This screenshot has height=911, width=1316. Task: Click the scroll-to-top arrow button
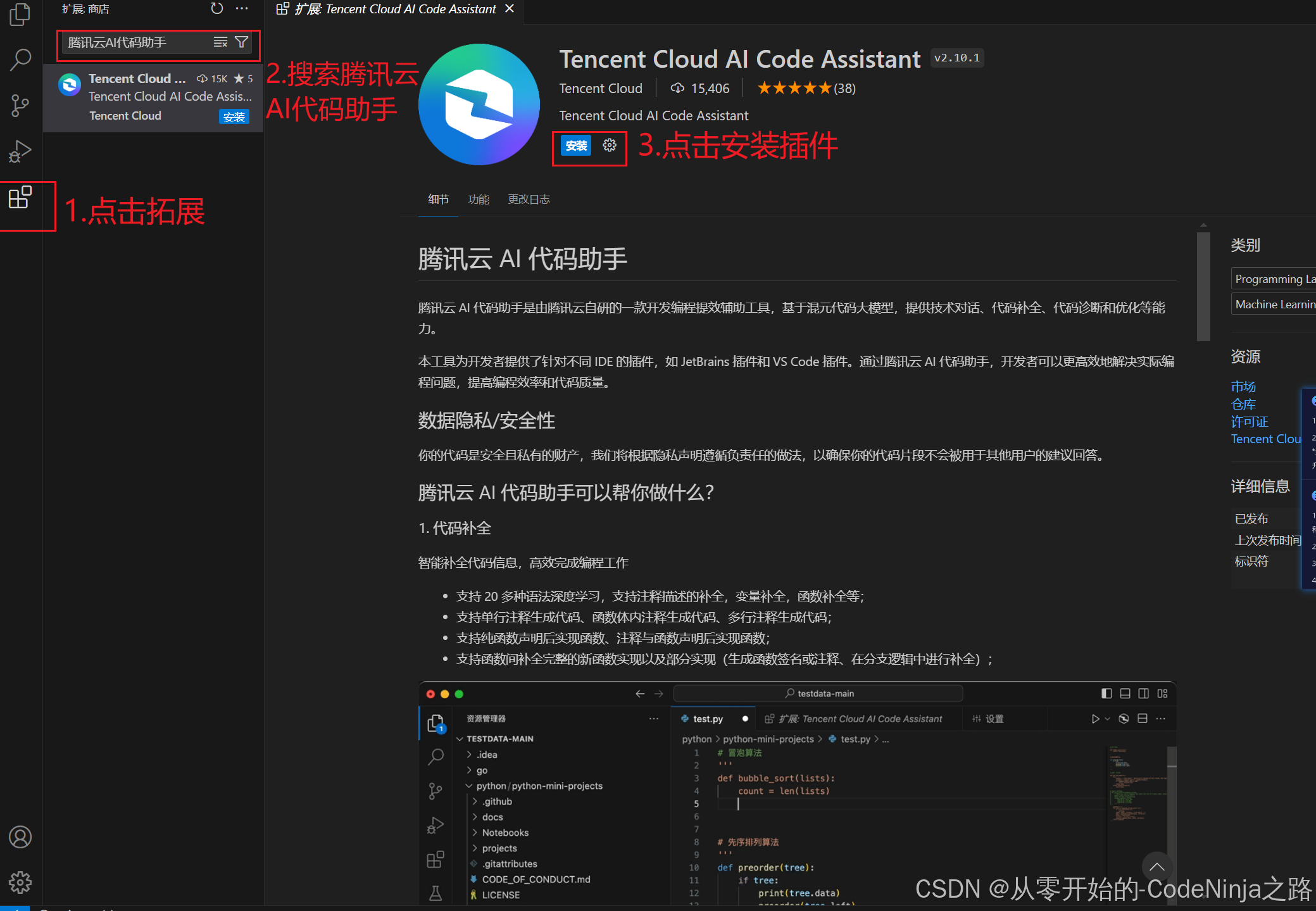pos(1157,866)
